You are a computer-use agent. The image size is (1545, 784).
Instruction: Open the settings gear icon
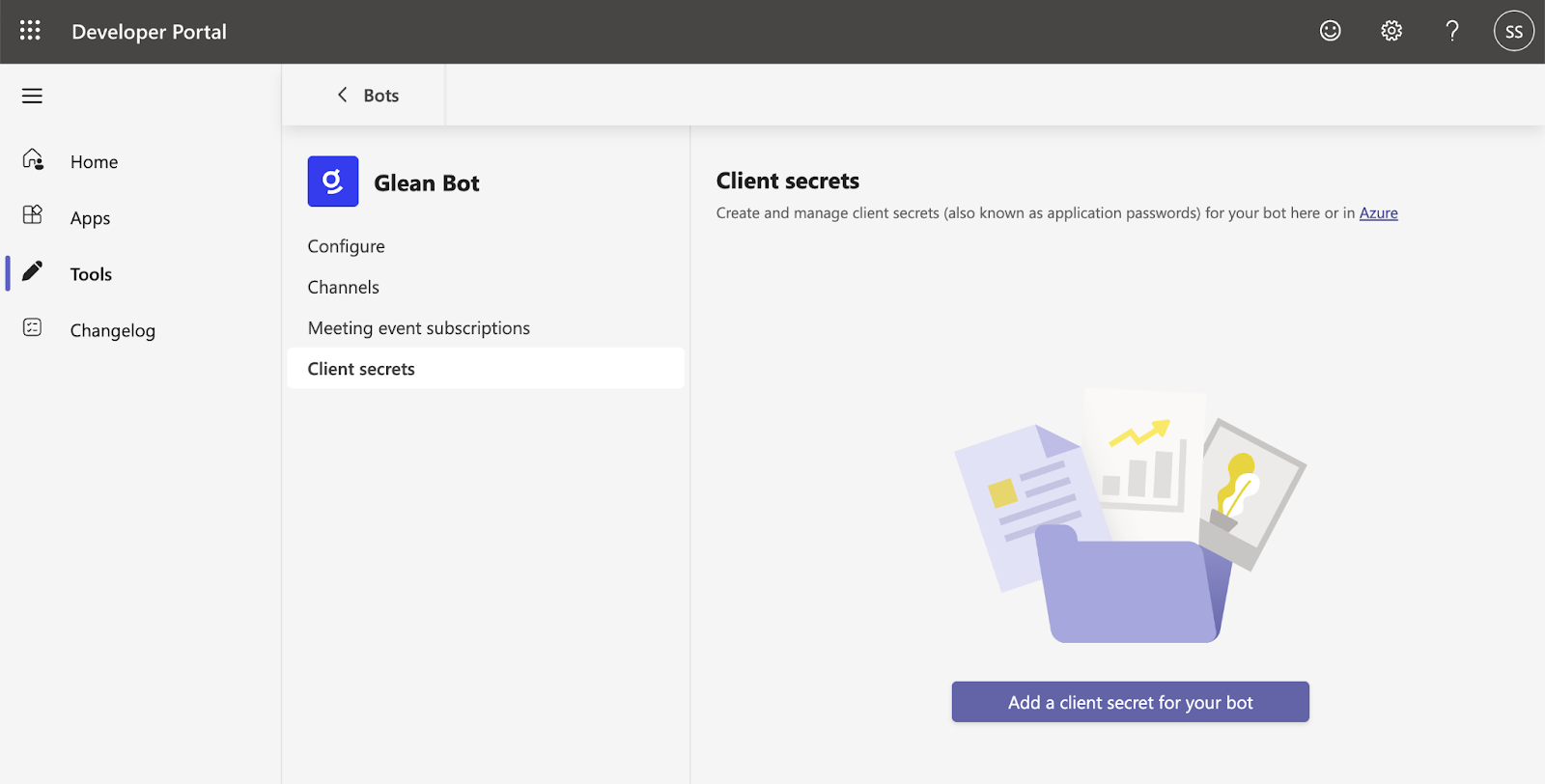[1390, 31]
